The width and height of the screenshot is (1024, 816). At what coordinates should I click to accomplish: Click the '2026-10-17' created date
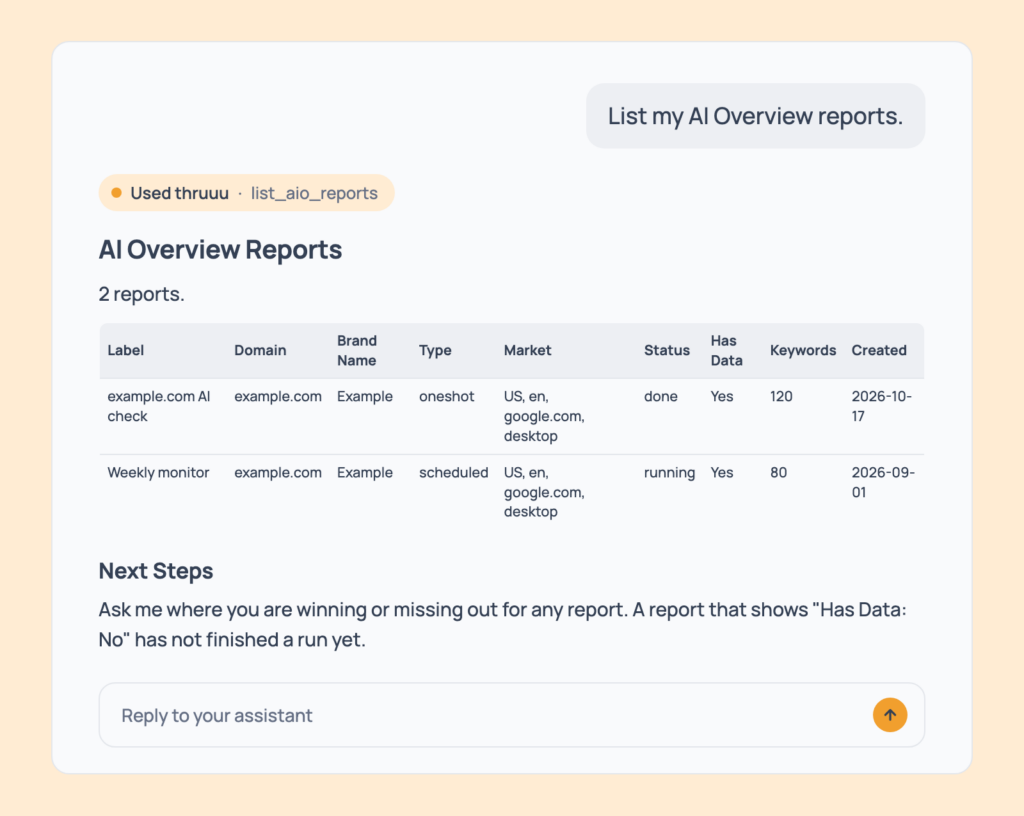point(882,406)
